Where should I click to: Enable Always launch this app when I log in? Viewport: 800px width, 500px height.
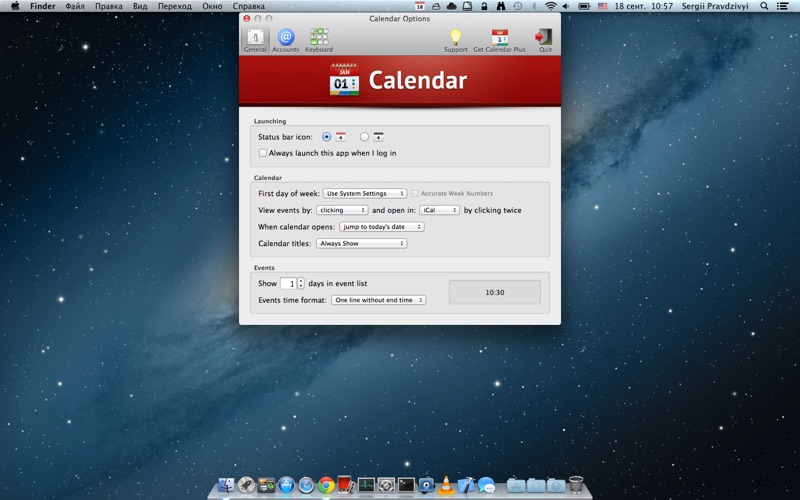coord(263,153)
